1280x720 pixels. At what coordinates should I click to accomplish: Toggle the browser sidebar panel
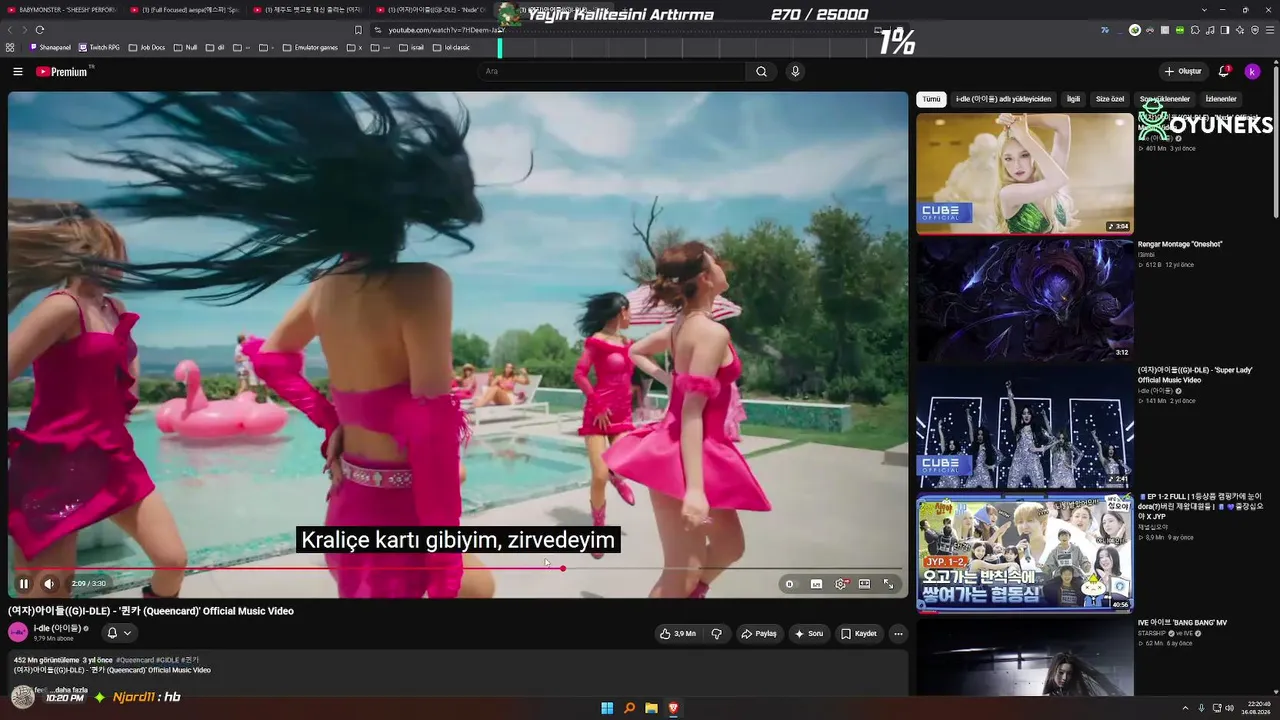coord(1225,30)
